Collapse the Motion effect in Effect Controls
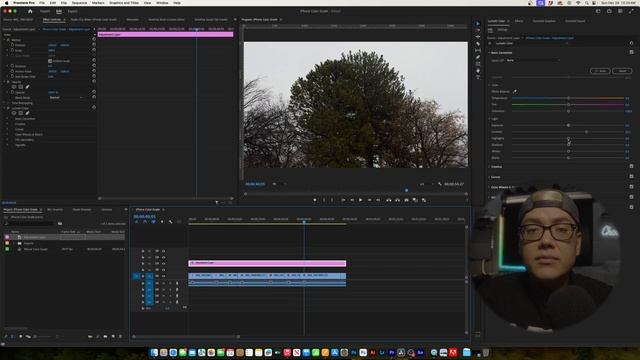 pyautogui.click(x=4, y=40)
